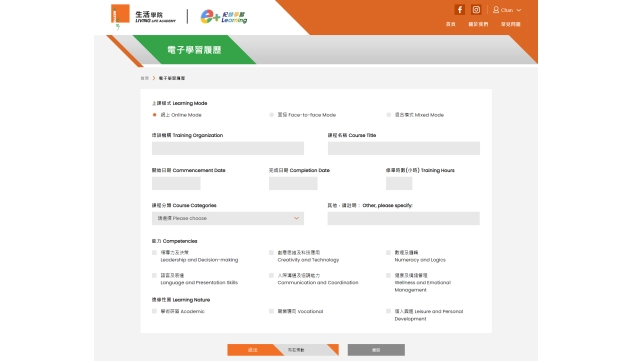
Task: Expand the user account chevron
Action: 519,10
